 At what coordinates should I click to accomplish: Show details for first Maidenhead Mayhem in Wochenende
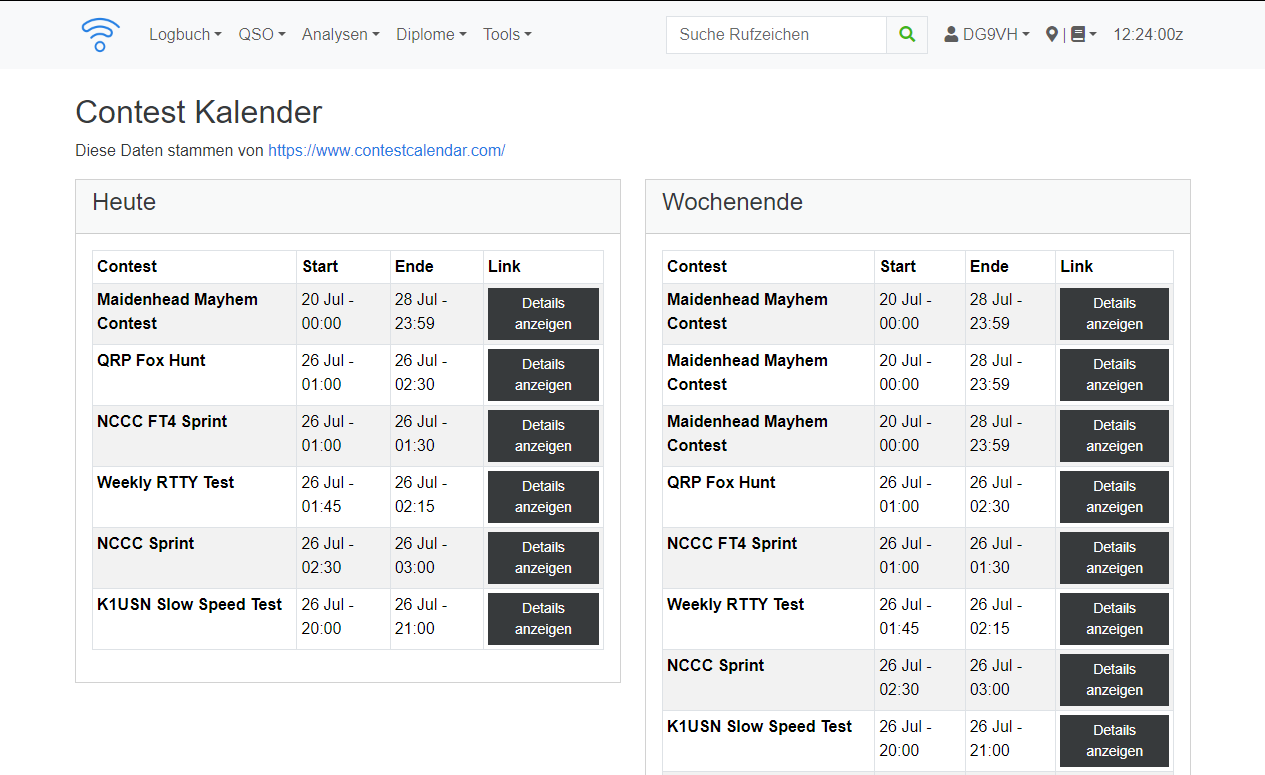[x=1114, y=314]
